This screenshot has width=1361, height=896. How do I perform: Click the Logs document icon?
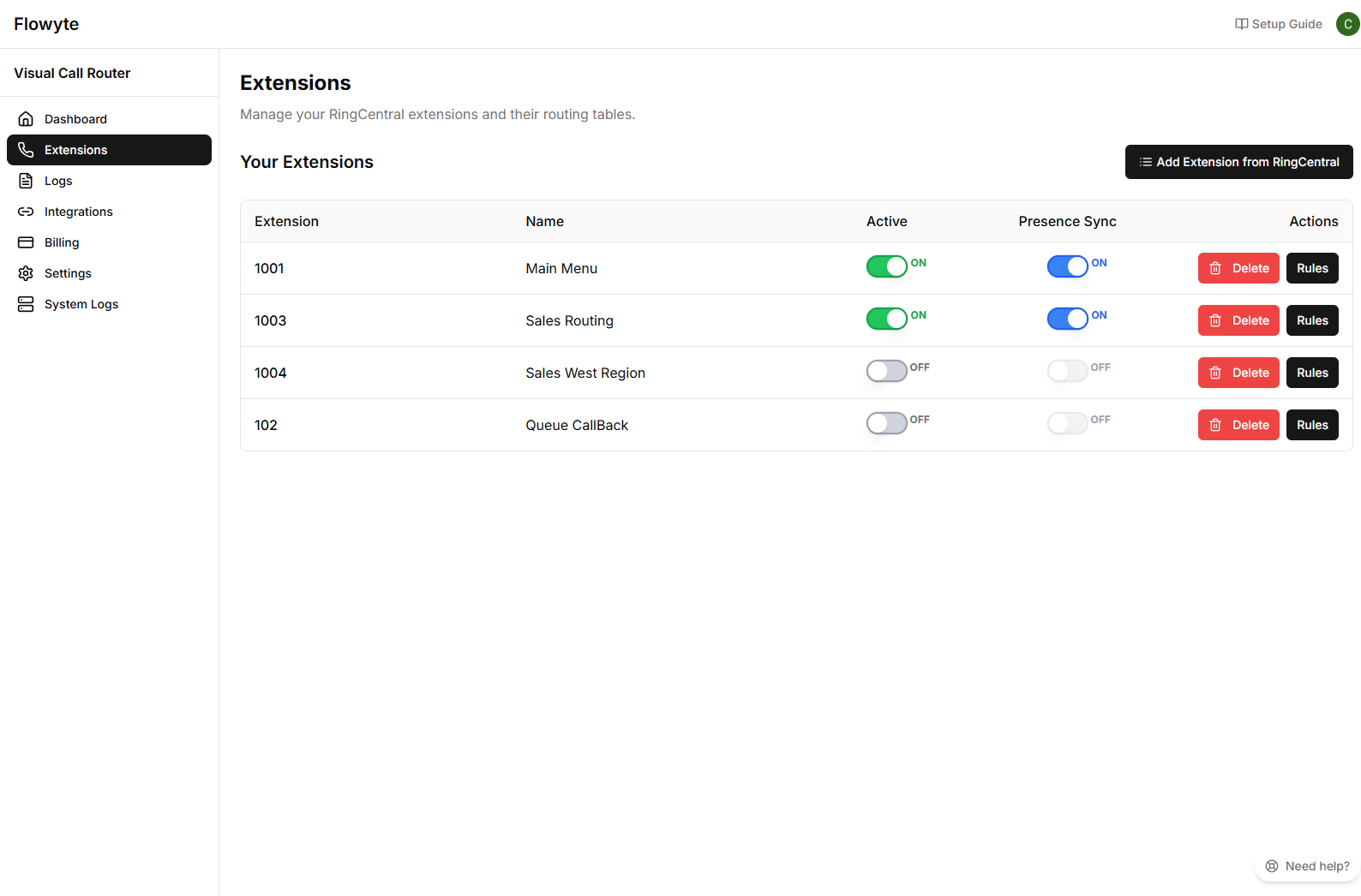pos(26,181)
